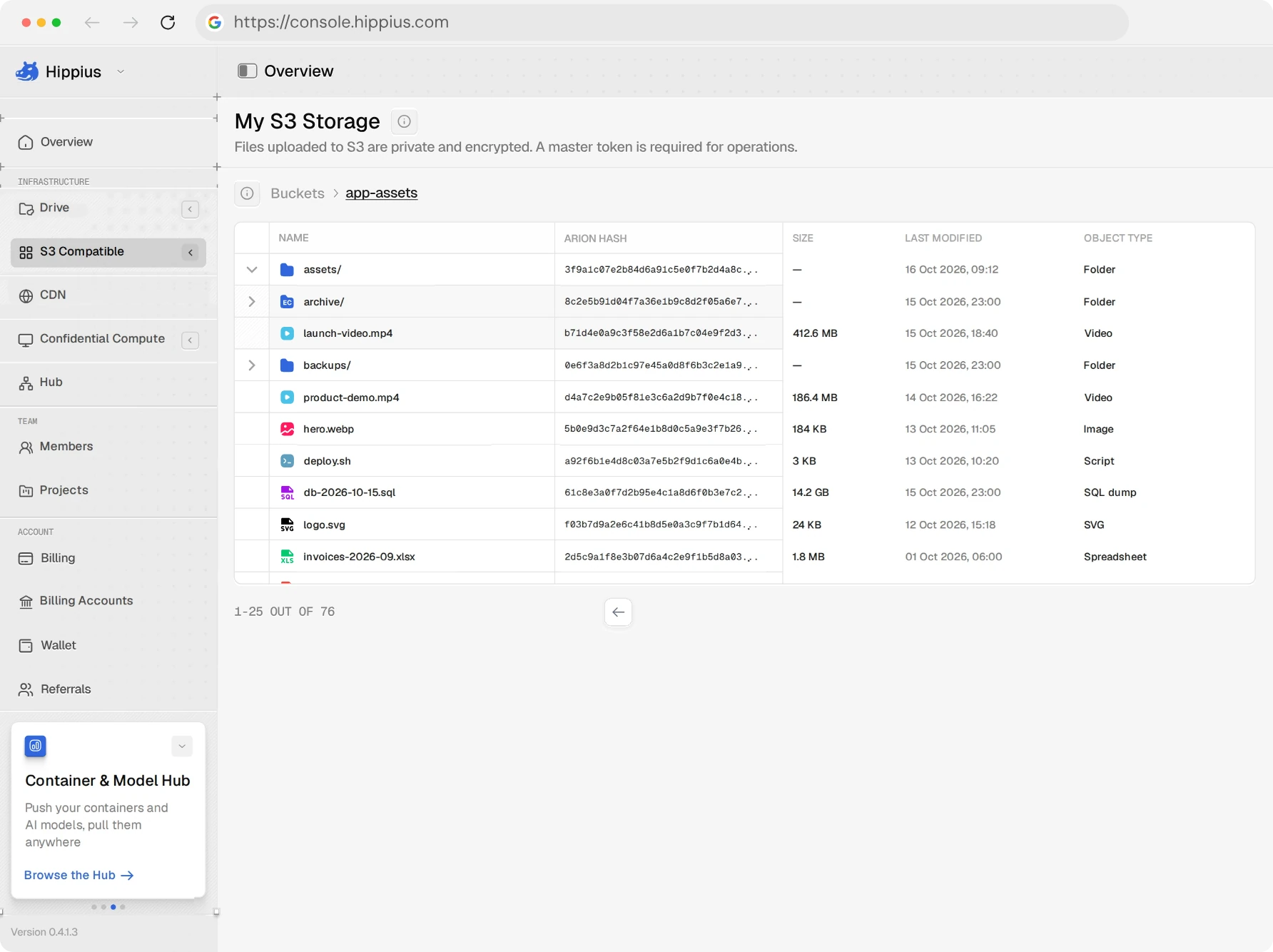Click the logo.svg file icon
This screenshot has height=952, width=1273.
[x=287, y=525]
